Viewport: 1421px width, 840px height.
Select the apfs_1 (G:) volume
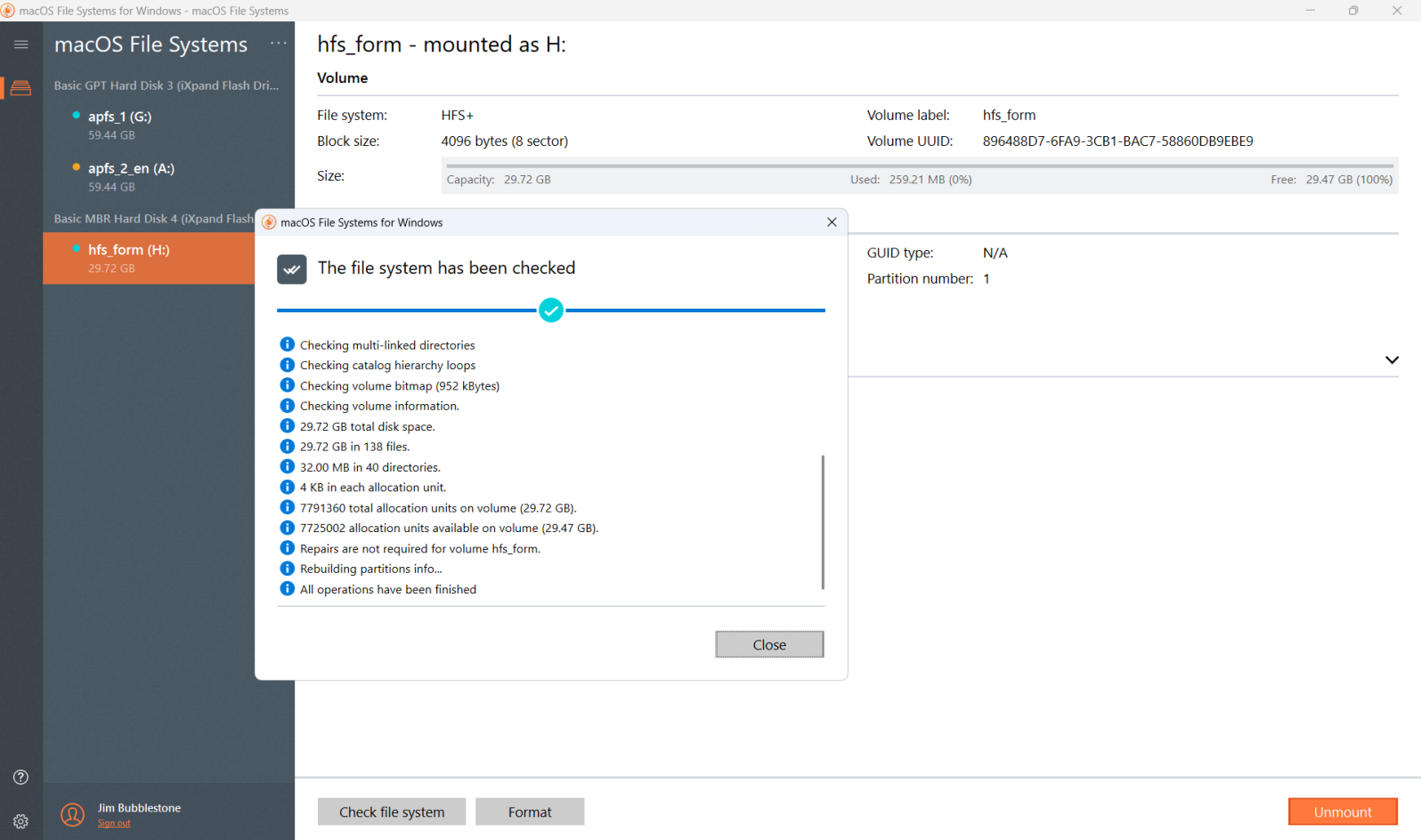tap(168, 125)
